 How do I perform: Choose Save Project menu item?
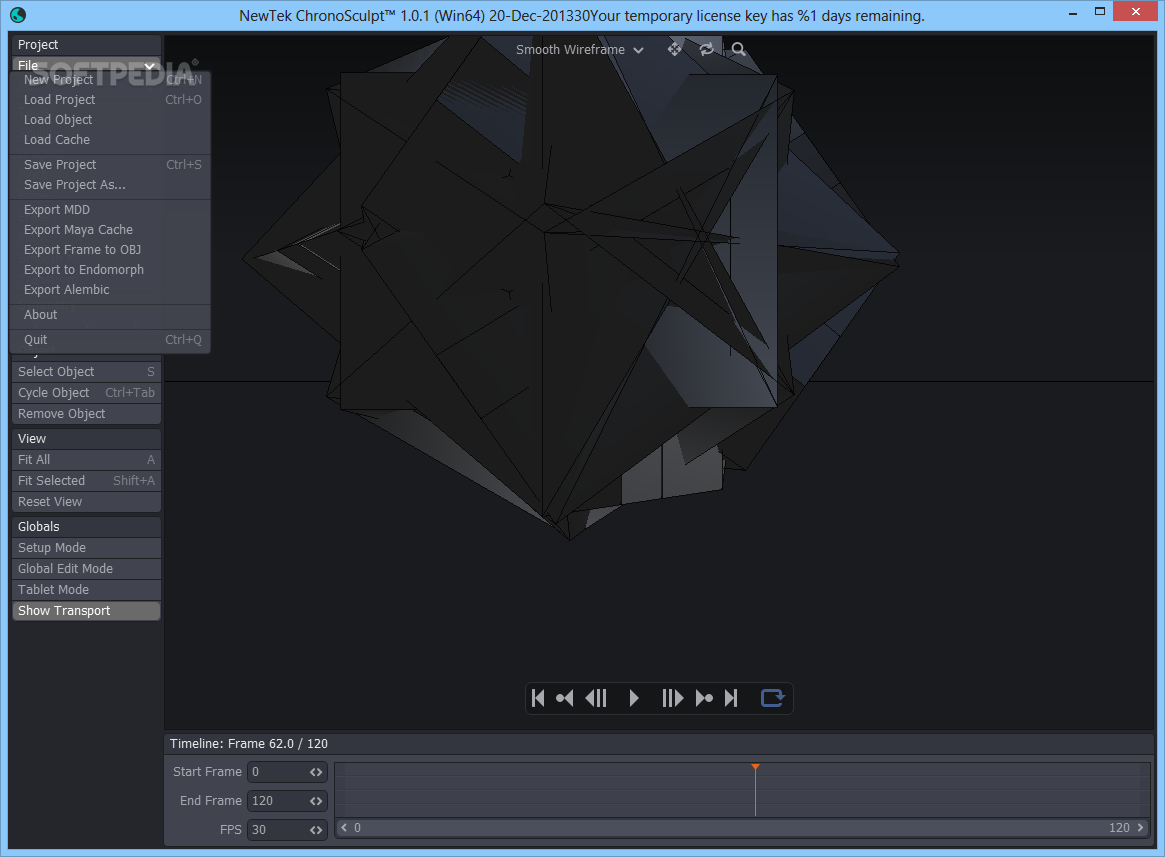pos(112,164)
